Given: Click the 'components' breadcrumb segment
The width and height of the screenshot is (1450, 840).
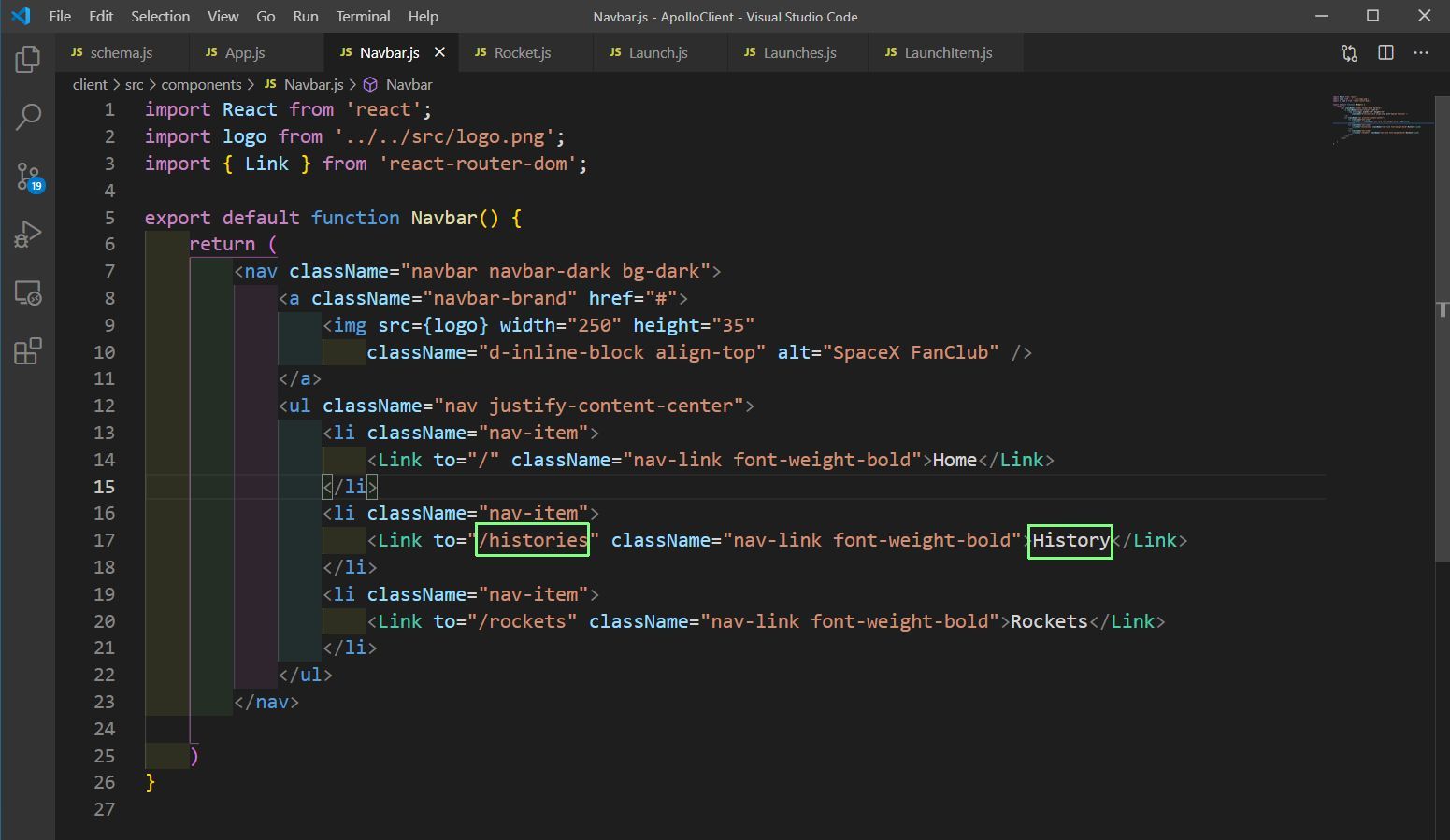Looking at the screenshot, I should (x=201, y=84).
